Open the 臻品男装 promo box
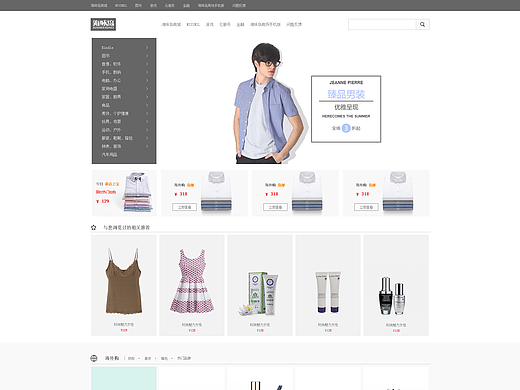 click(x=346, y=109)
